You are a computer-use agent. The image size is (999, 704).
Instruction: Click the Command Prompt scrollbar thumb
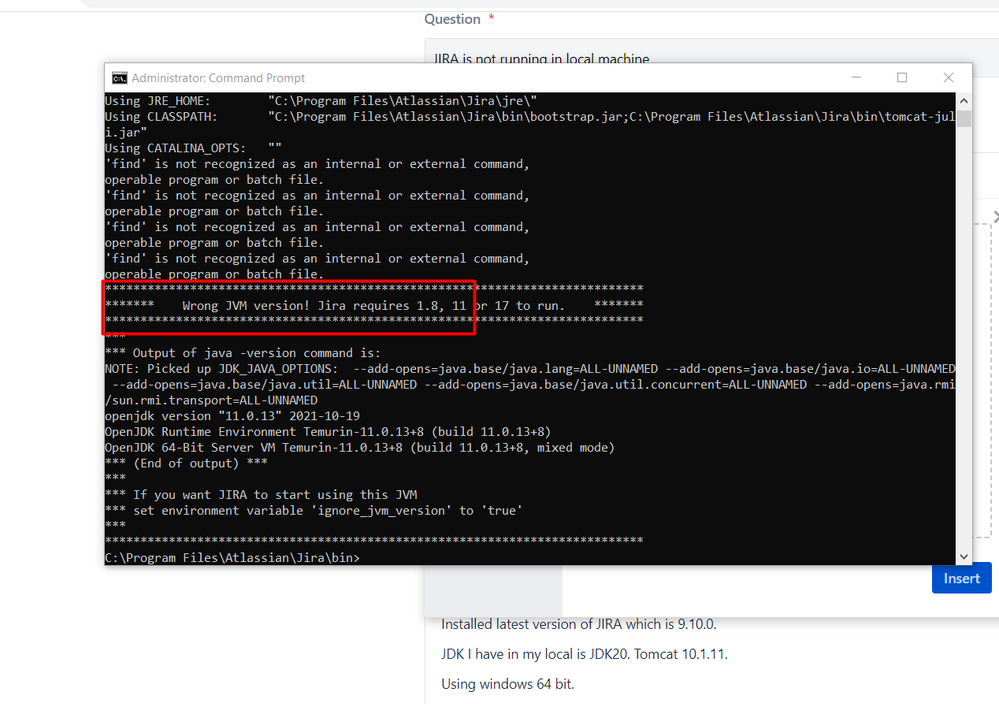[x=964, y=119]
